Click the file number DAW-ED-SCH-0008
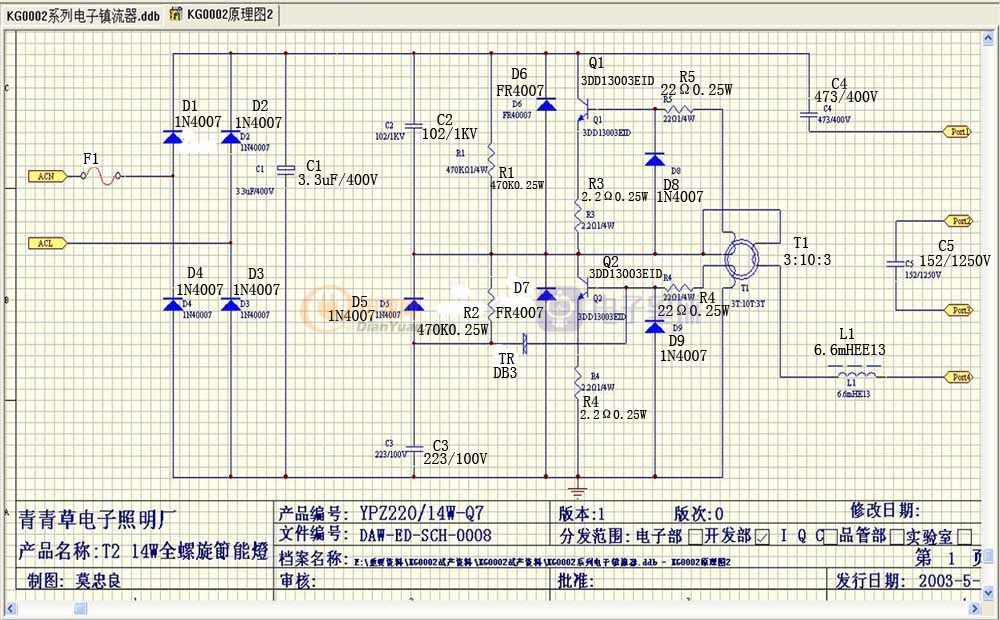The height and width of the screenshot is (620, 1000). click(425, 535)
